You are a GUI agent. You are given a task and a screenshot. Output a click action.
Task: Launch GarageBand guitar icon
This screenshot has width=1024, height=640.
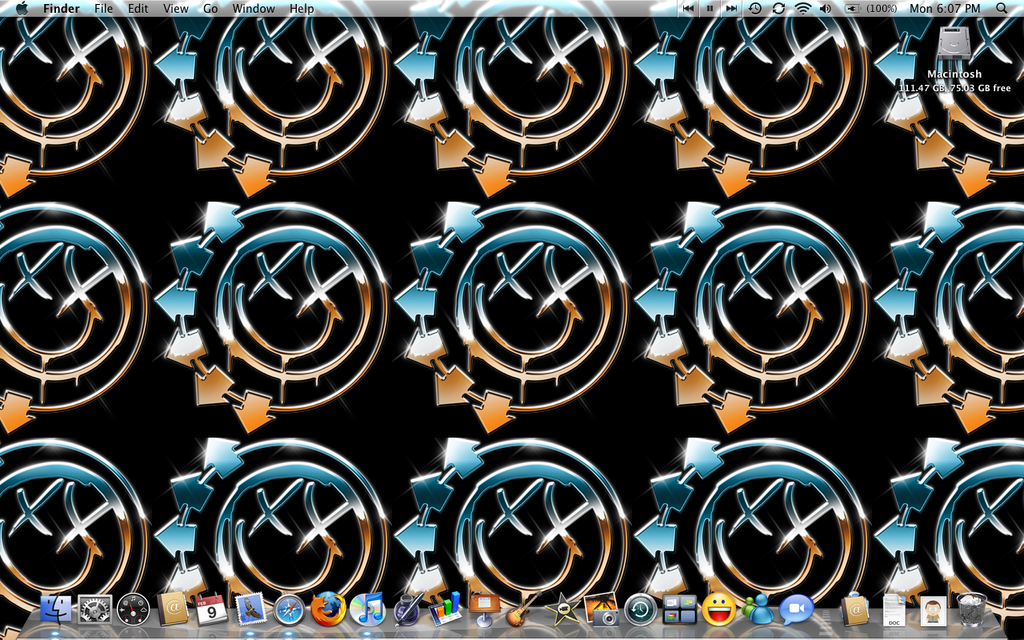[523, 609]
